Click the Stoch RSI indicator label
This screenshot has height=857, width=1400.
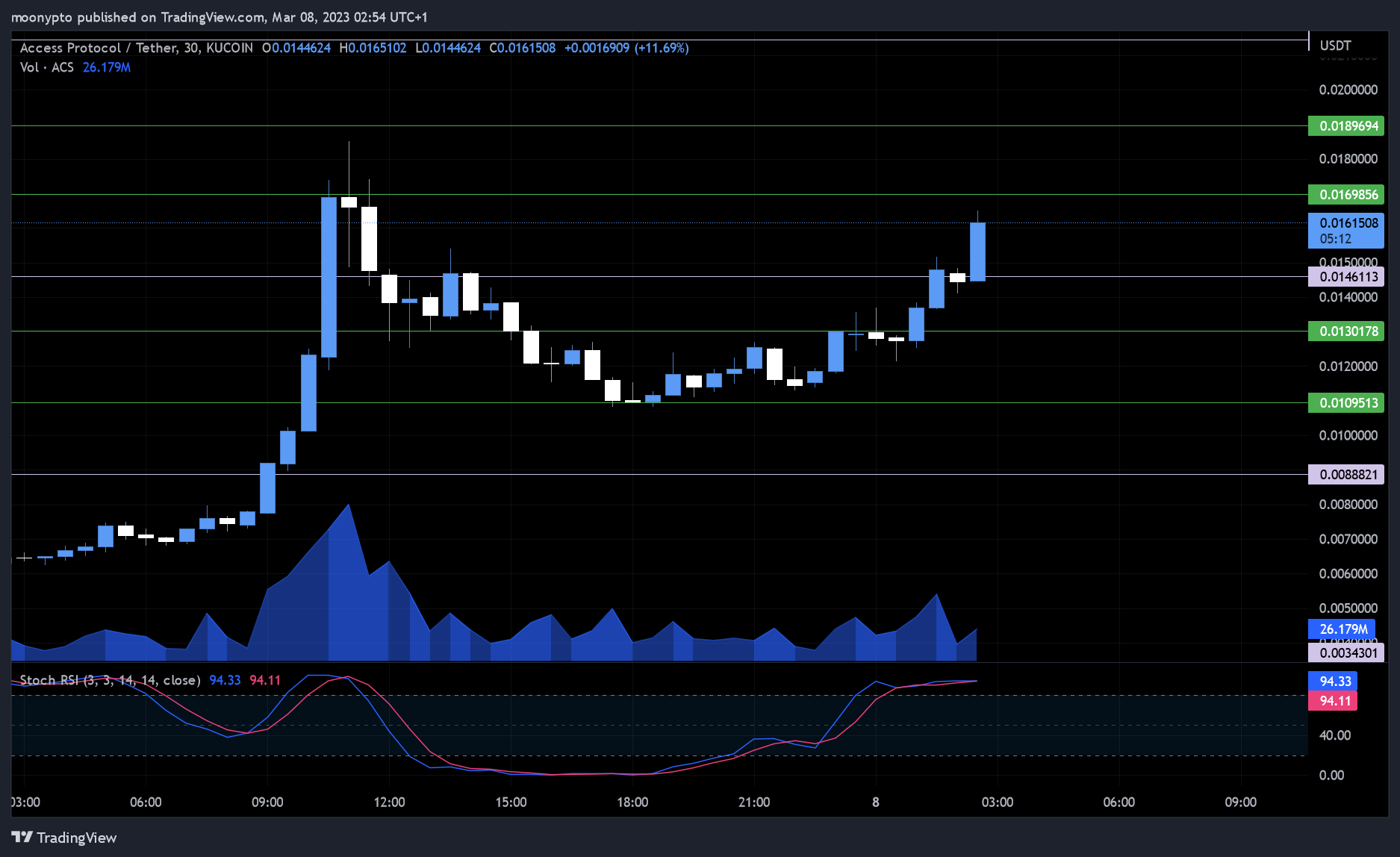click(110, 680)
